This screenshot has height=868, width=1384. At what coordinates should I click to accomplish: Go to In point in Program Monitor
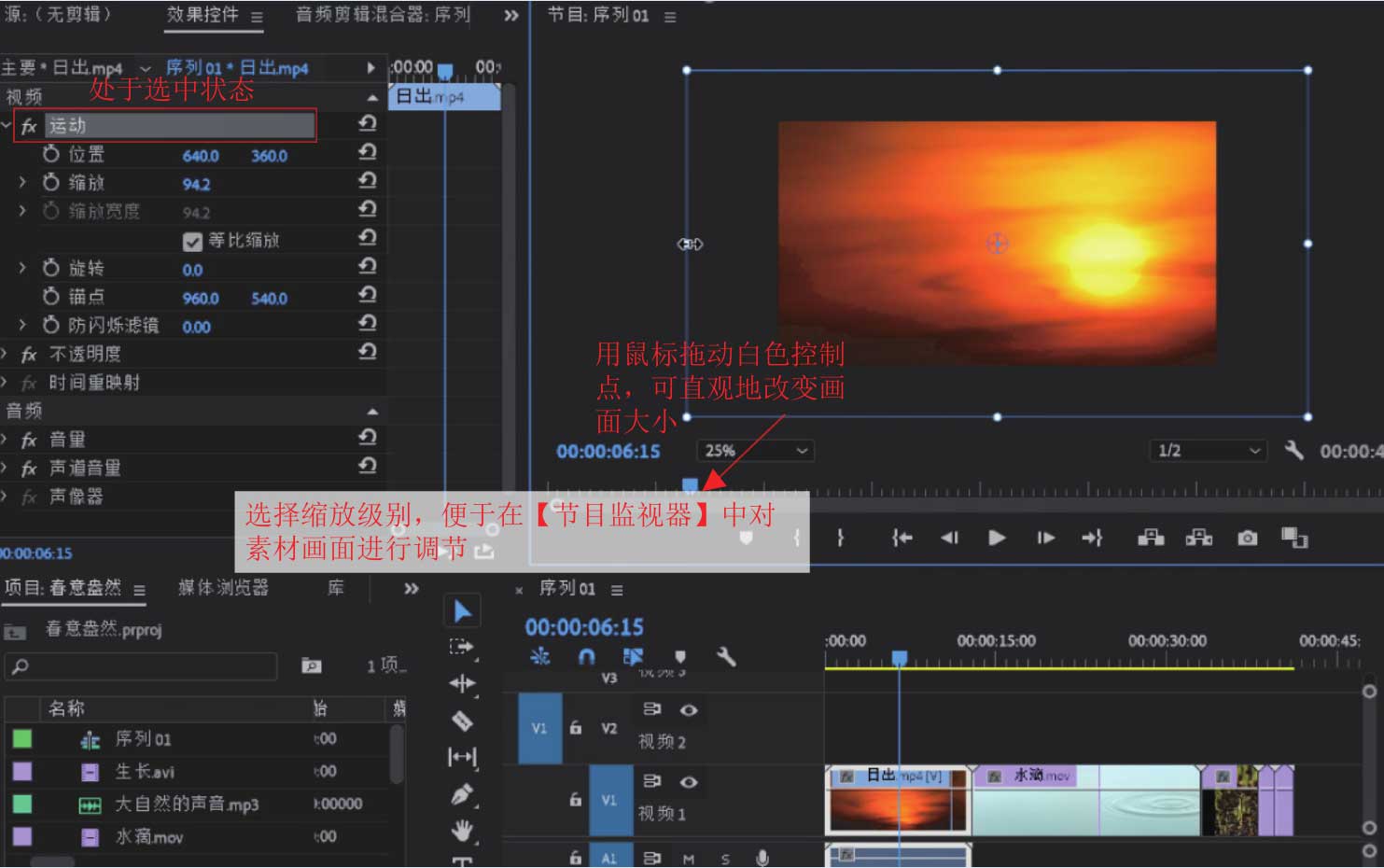coord(902,538)
